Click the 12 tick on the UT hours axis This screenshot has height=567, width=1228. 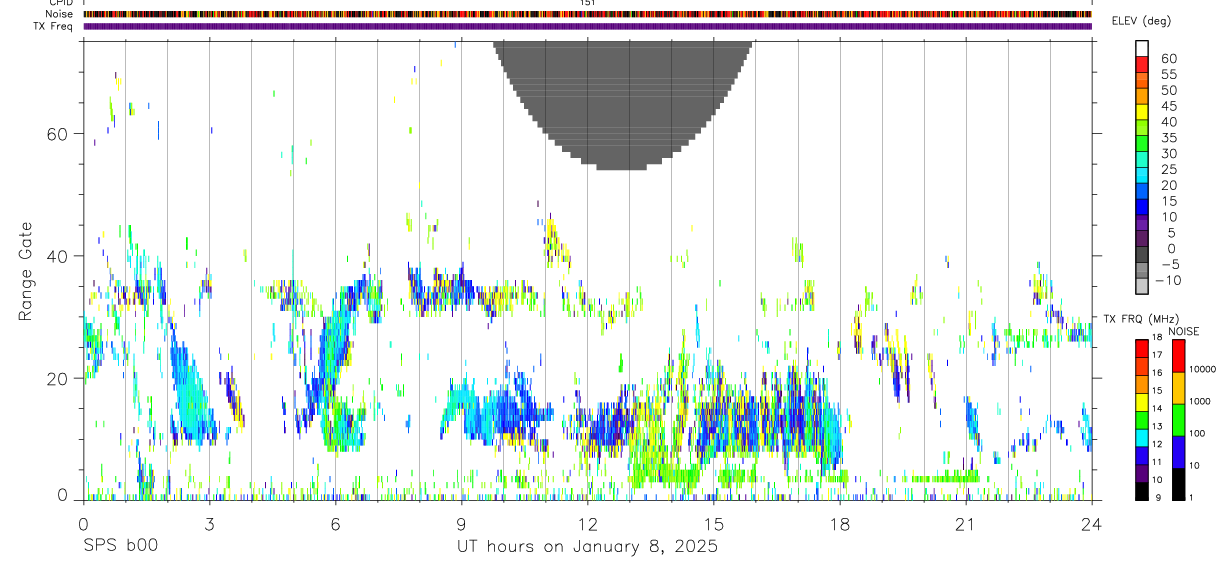click(587, 524)
